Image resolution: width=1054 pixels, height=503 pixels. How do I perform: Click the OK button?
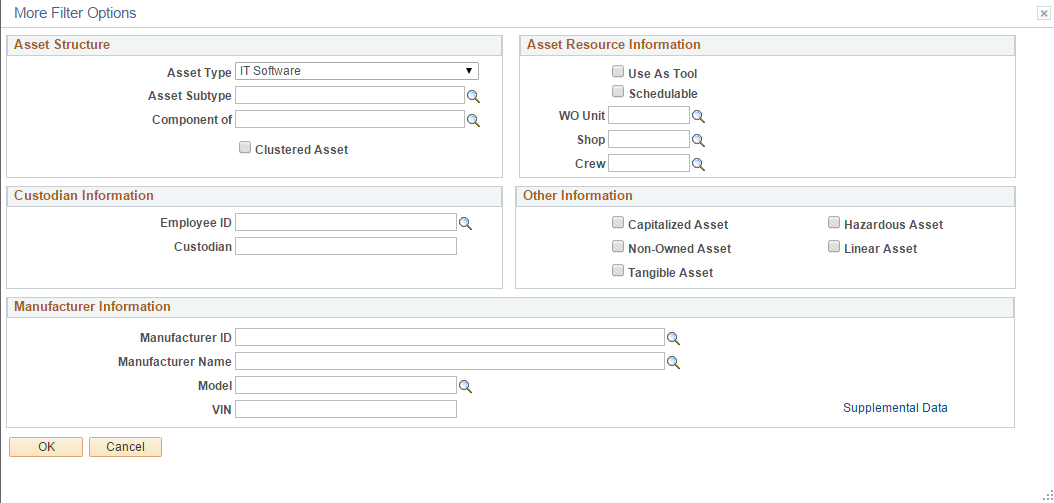click(46, 447)
